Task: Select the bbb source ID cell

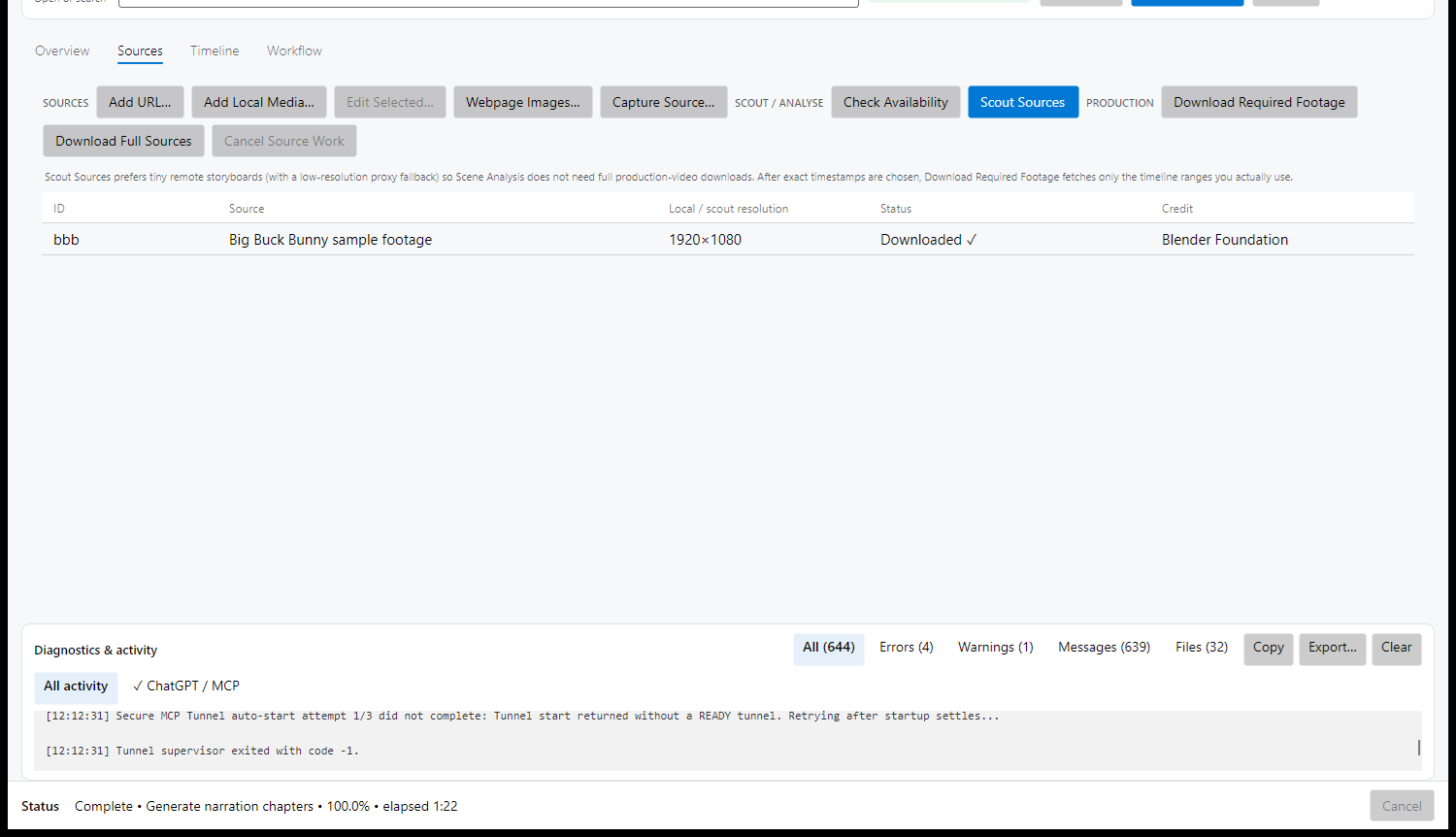Action: pyautogui.click(x=66, y=240)
